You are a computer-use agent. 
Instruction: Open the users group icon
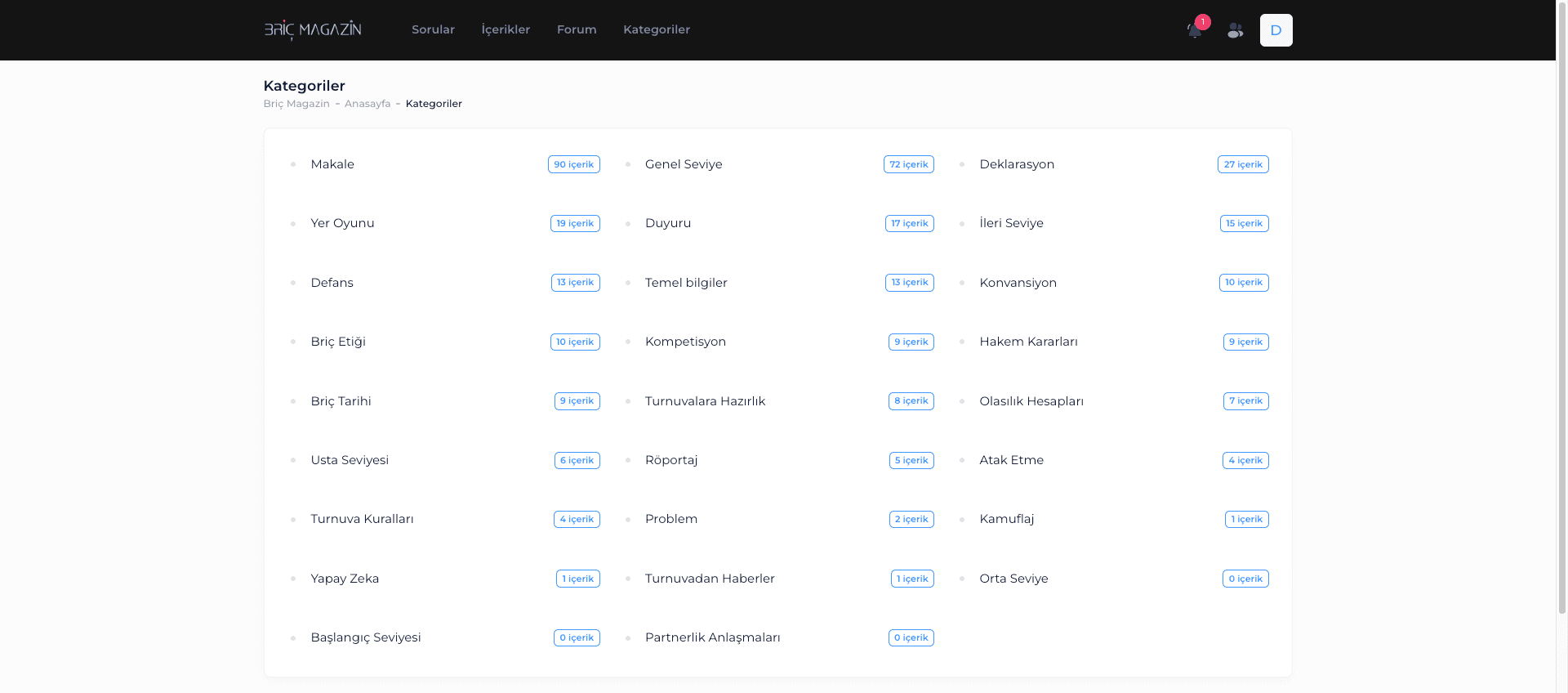pyautogui.click(x=1236, y=30)
